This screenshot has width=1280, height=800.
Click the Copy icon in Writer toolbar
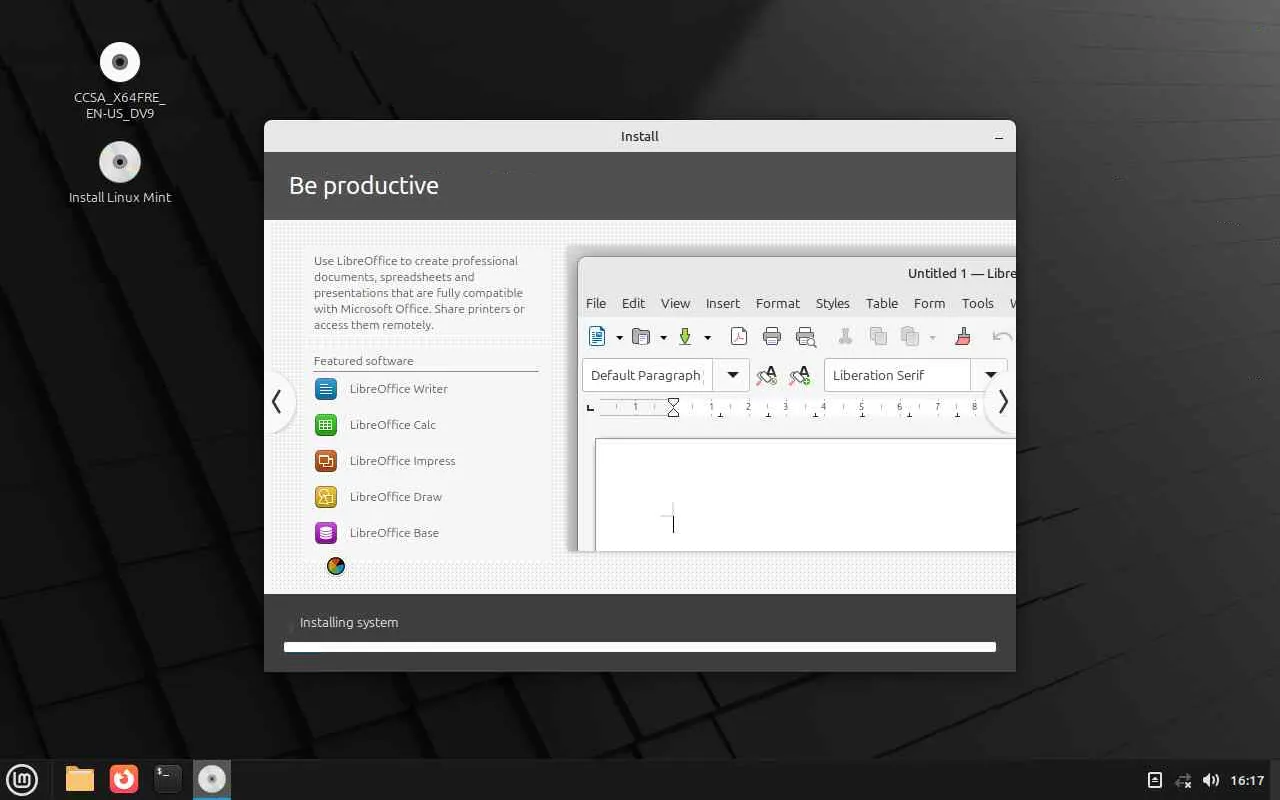click(878, 336)
